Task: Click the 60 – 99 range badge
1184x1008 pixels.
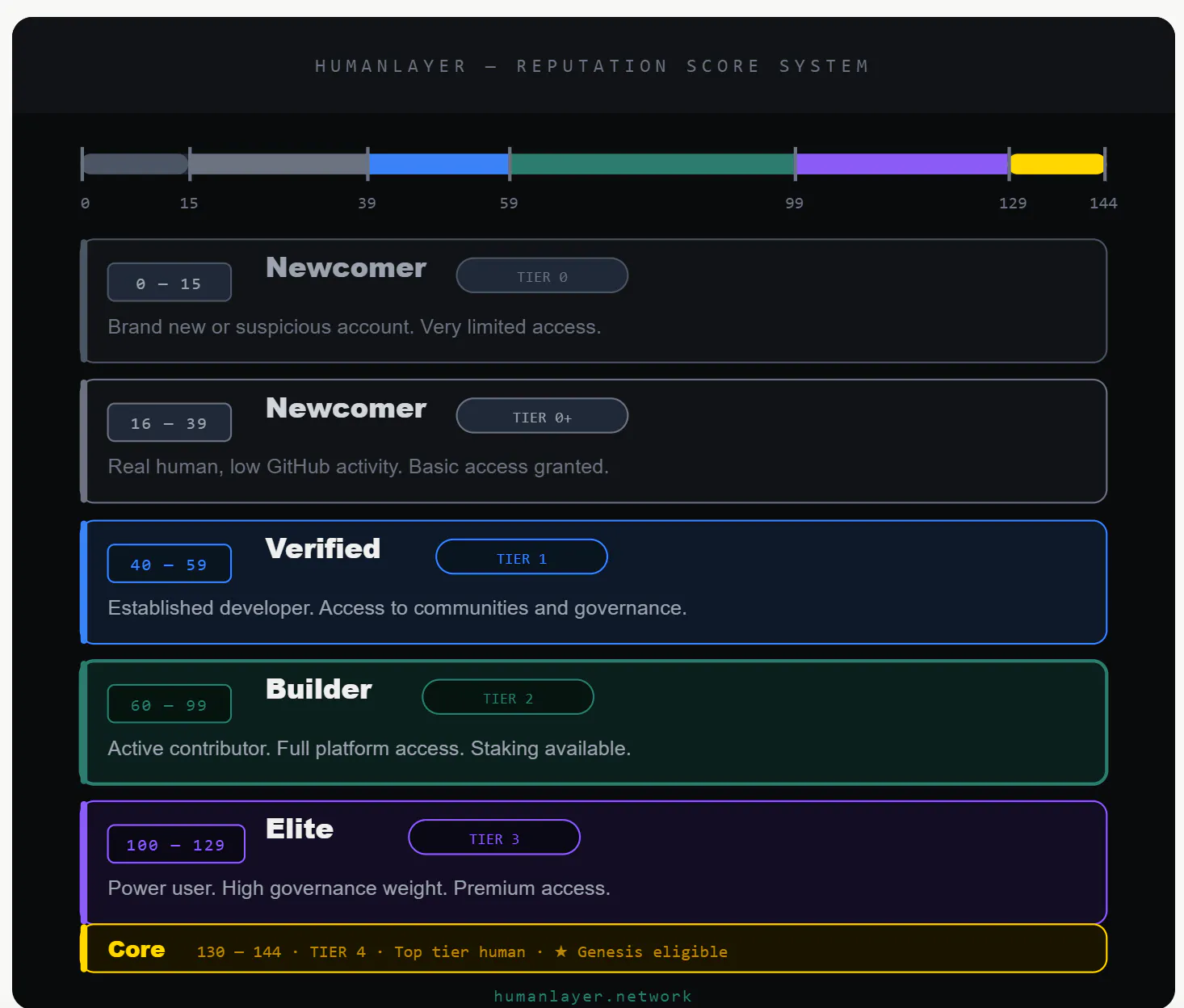Action: pyautogui.click(x=170, y=704)
